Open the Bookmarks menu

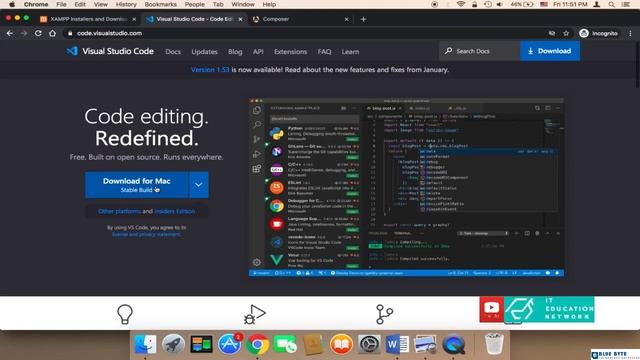pos(160,4)
